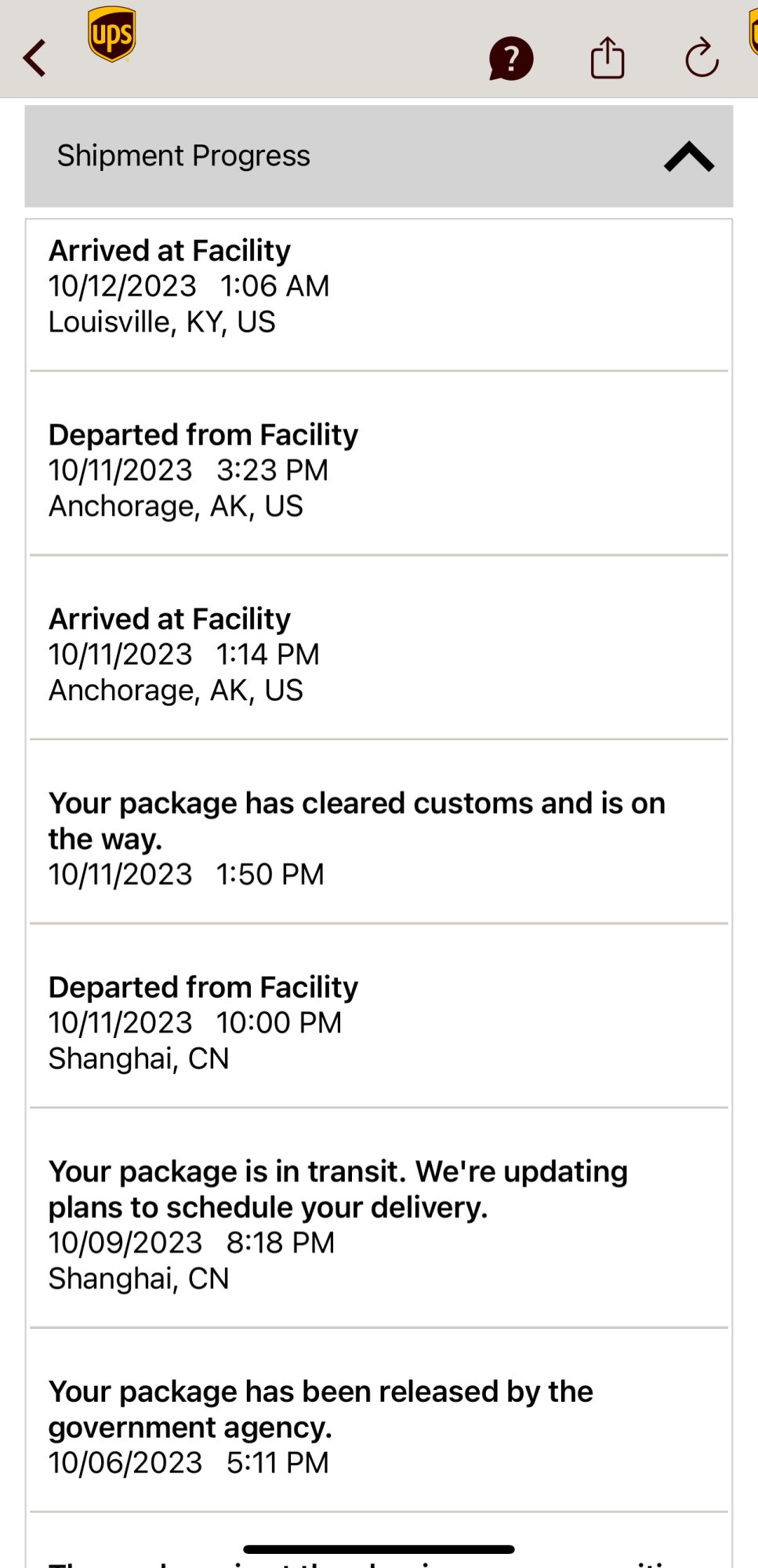The image size is (758, 1568).
Task: Select the Departed from Facility Shanghai heading
Action: [x=203, y=988]
